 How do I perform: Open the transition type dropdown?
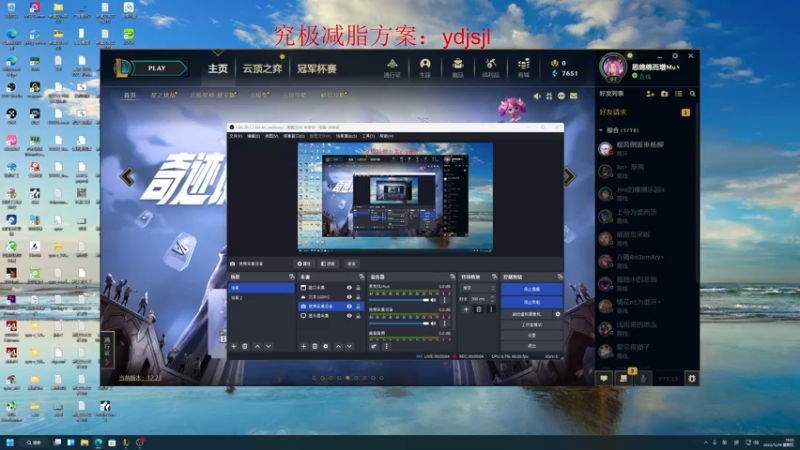point(478,288)
